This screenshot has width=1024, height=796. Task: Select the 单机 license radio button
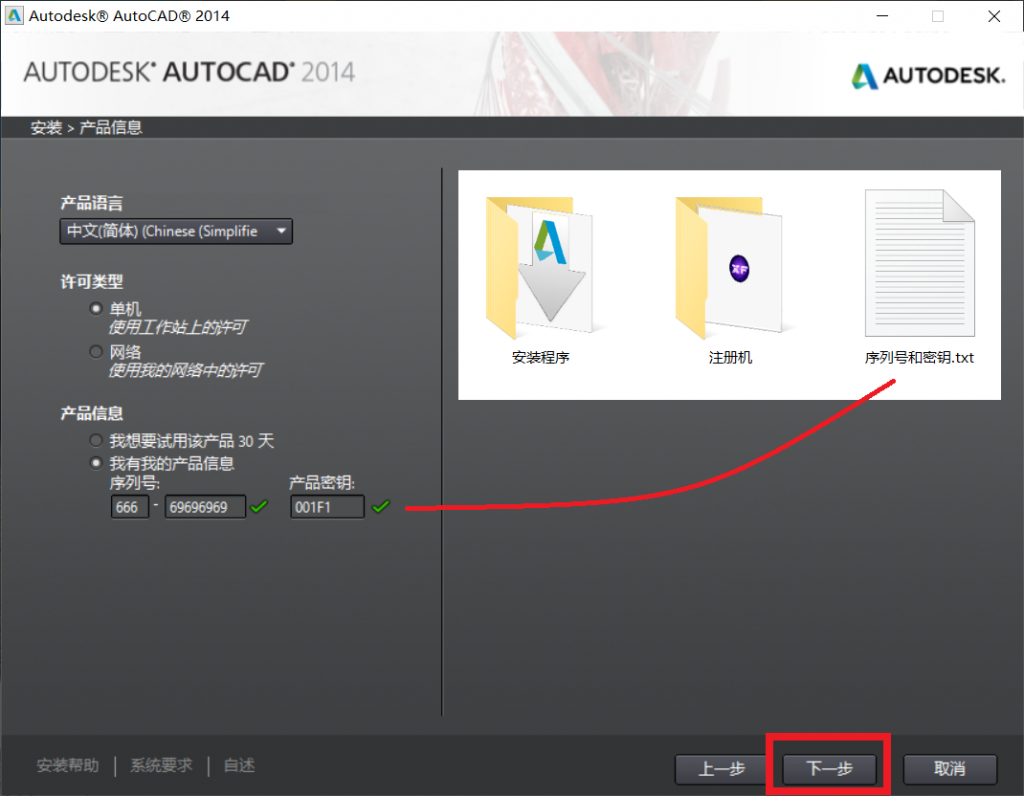tap(96, 308)
